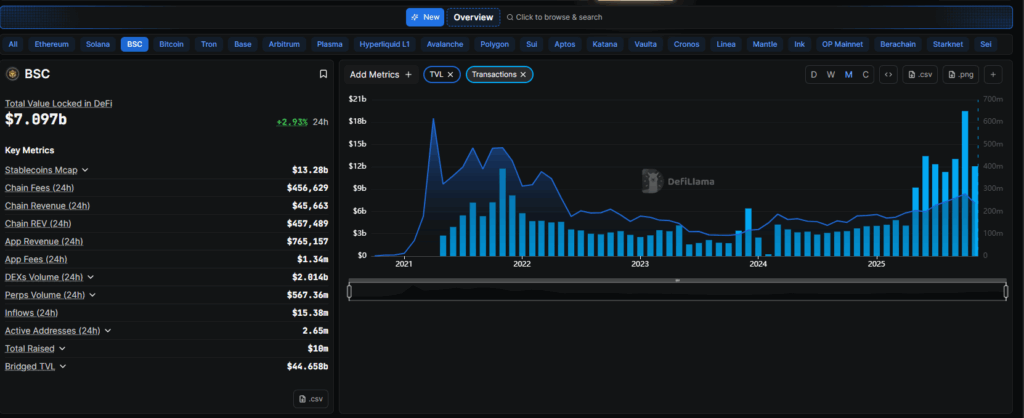Switch chart to weekly (W) grouping
This screenshot has height=418, width=1024.
click(x=831, y=74)
